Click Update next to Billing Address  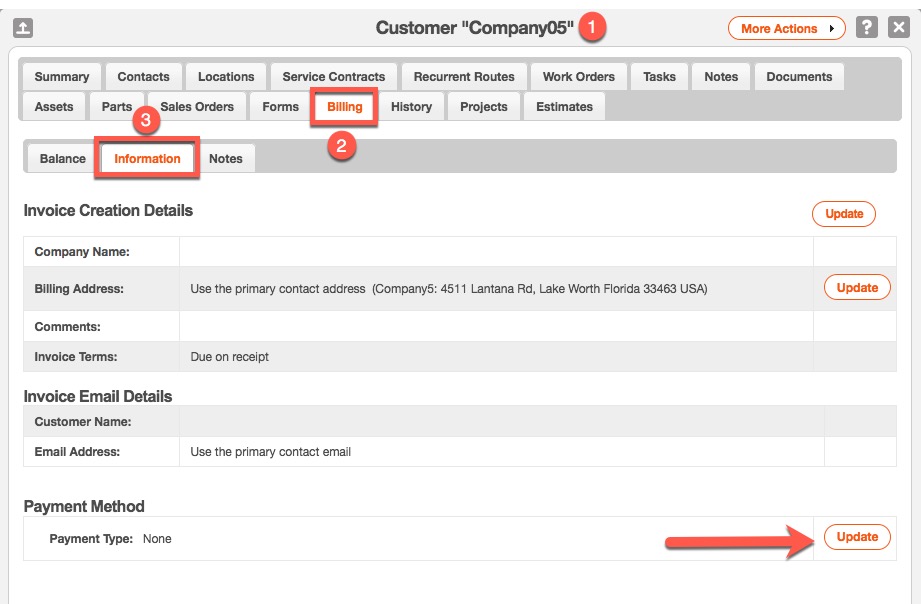tap(856, 287)
